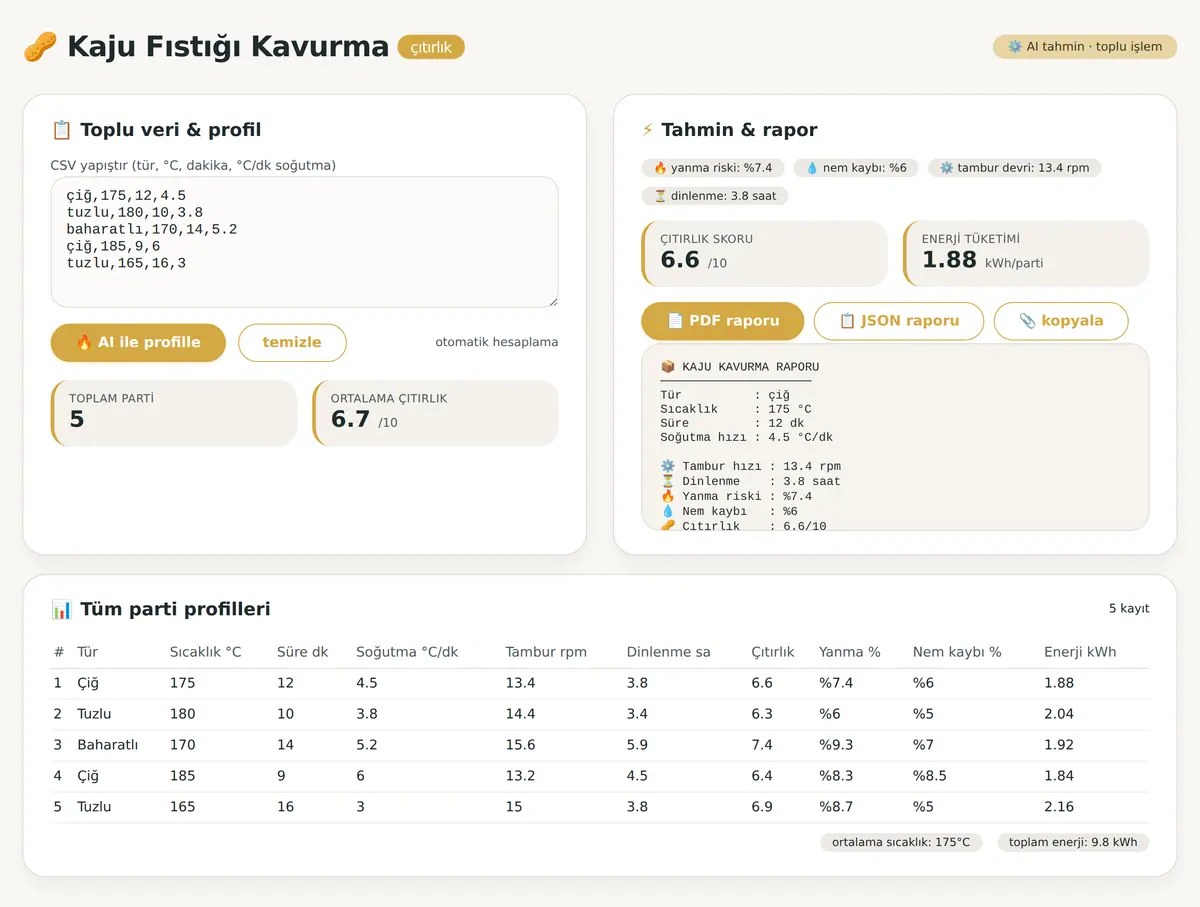
Task: Select the ORTALAMA ÇITIRLIK value 6.7
Action: point(351,420)
